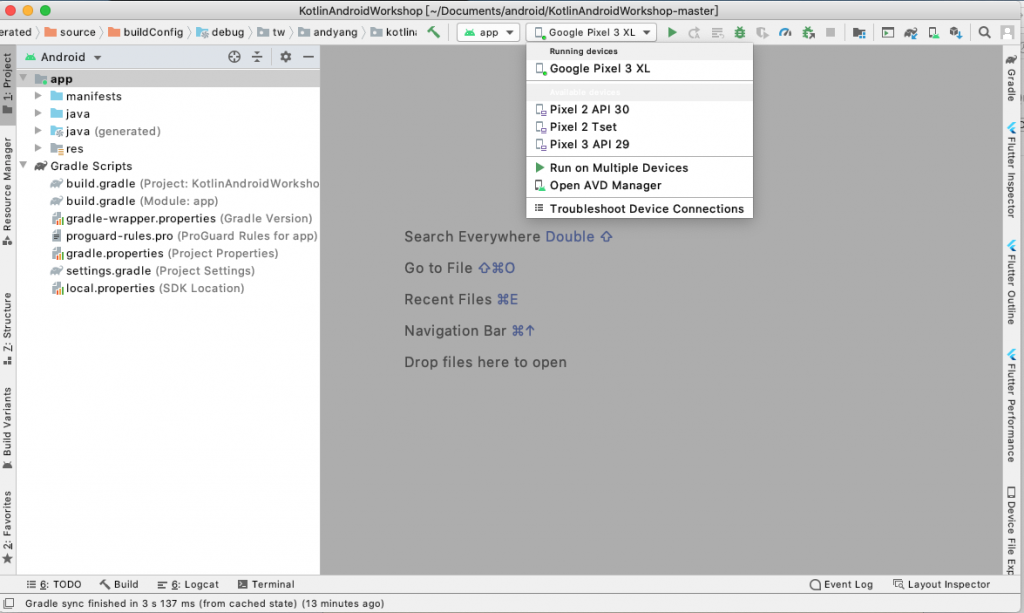Select running device Google Pixel 3 XL
Screen dimensions: 1024x613
pos(639,69)
